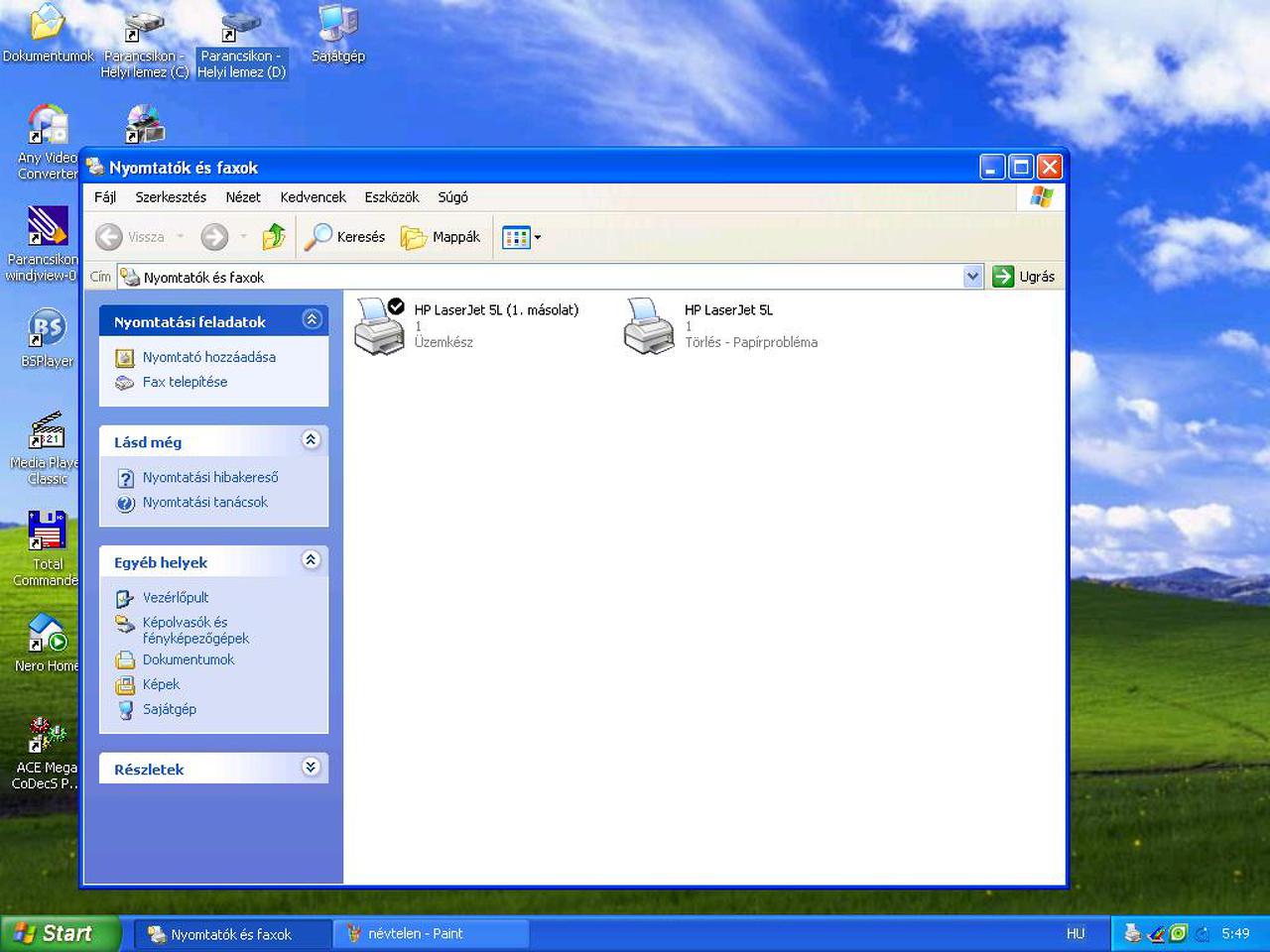Click the scanner icon beside Képolvasók
1270x952 pixels.
point(125,624)
